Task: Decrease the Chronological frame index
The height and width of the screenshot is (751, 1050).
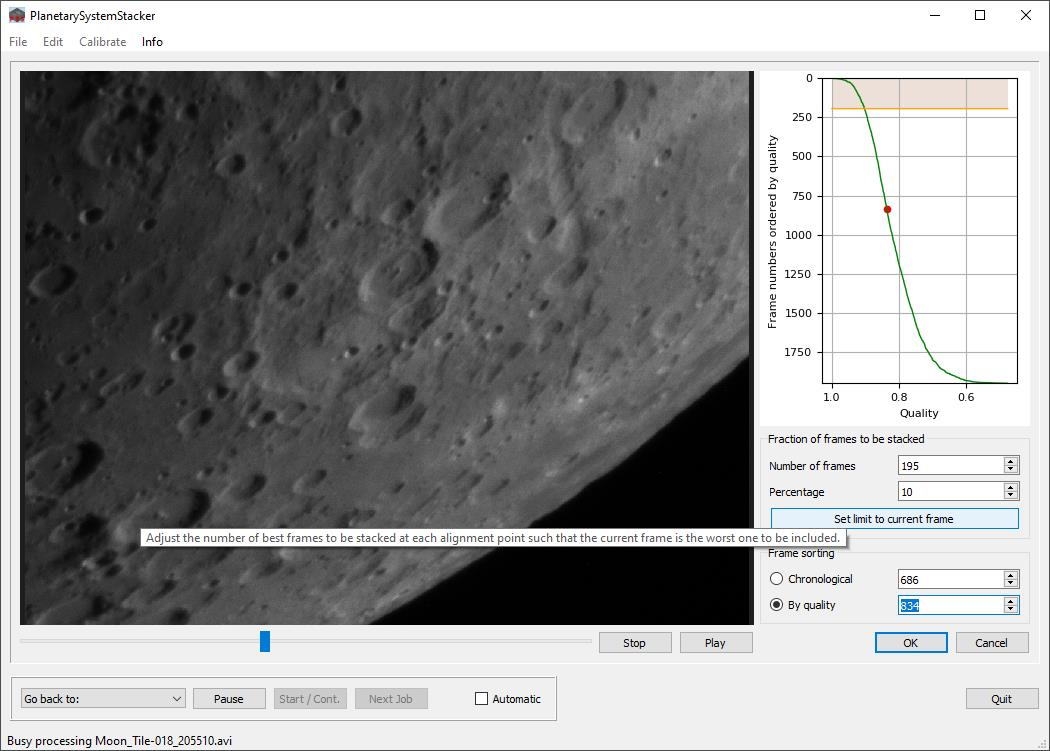Action: tap(1011, 584)
